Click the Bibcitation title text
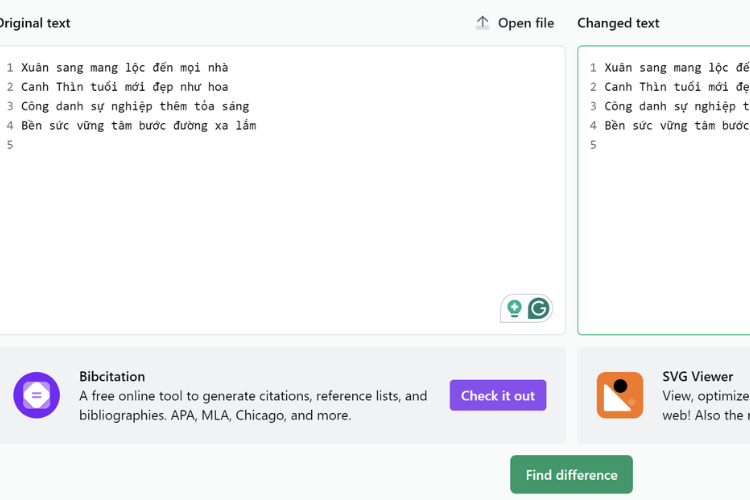750x500 pixels. click(112, 377)
